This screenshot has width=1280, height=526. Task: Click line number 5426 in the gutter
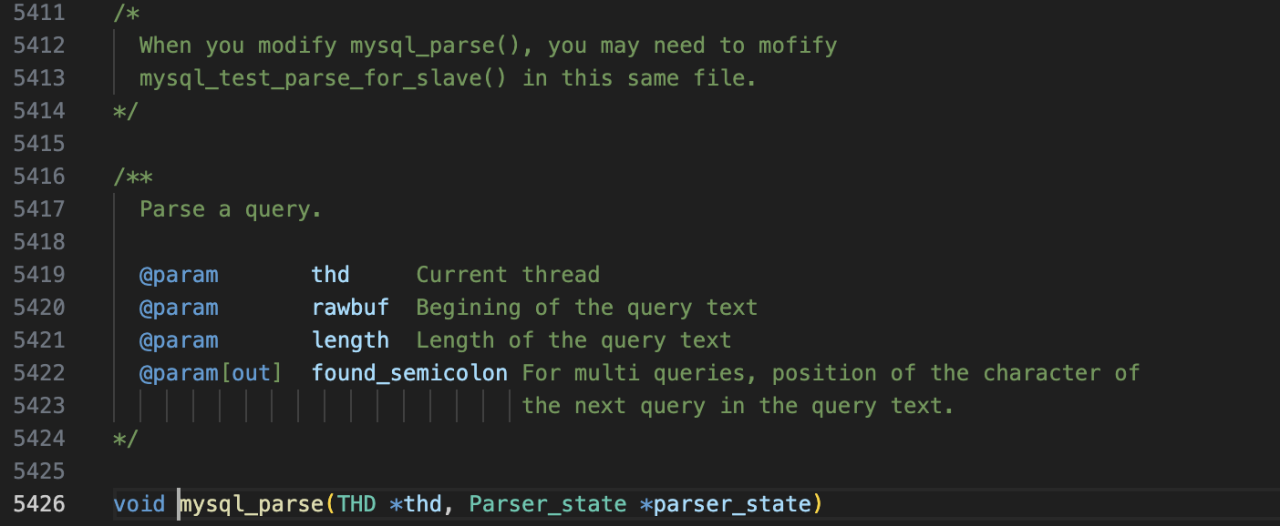tap(39, 504)
